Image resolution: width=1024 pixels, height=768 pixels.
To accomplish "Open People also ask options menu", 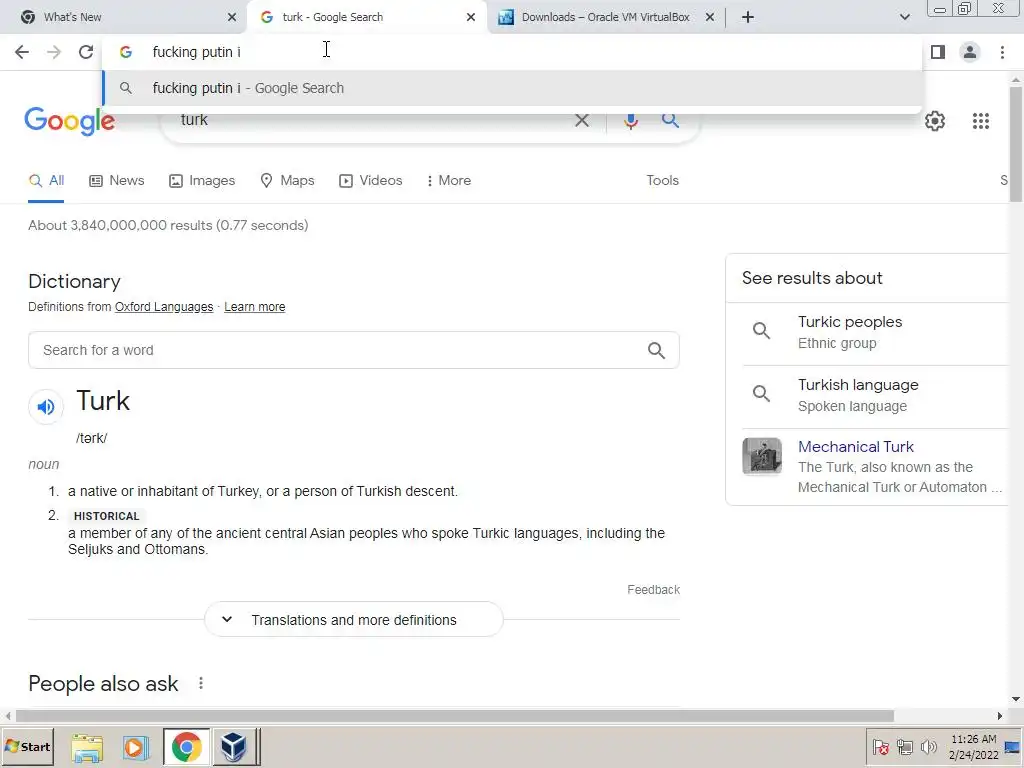I will [200, 683].
